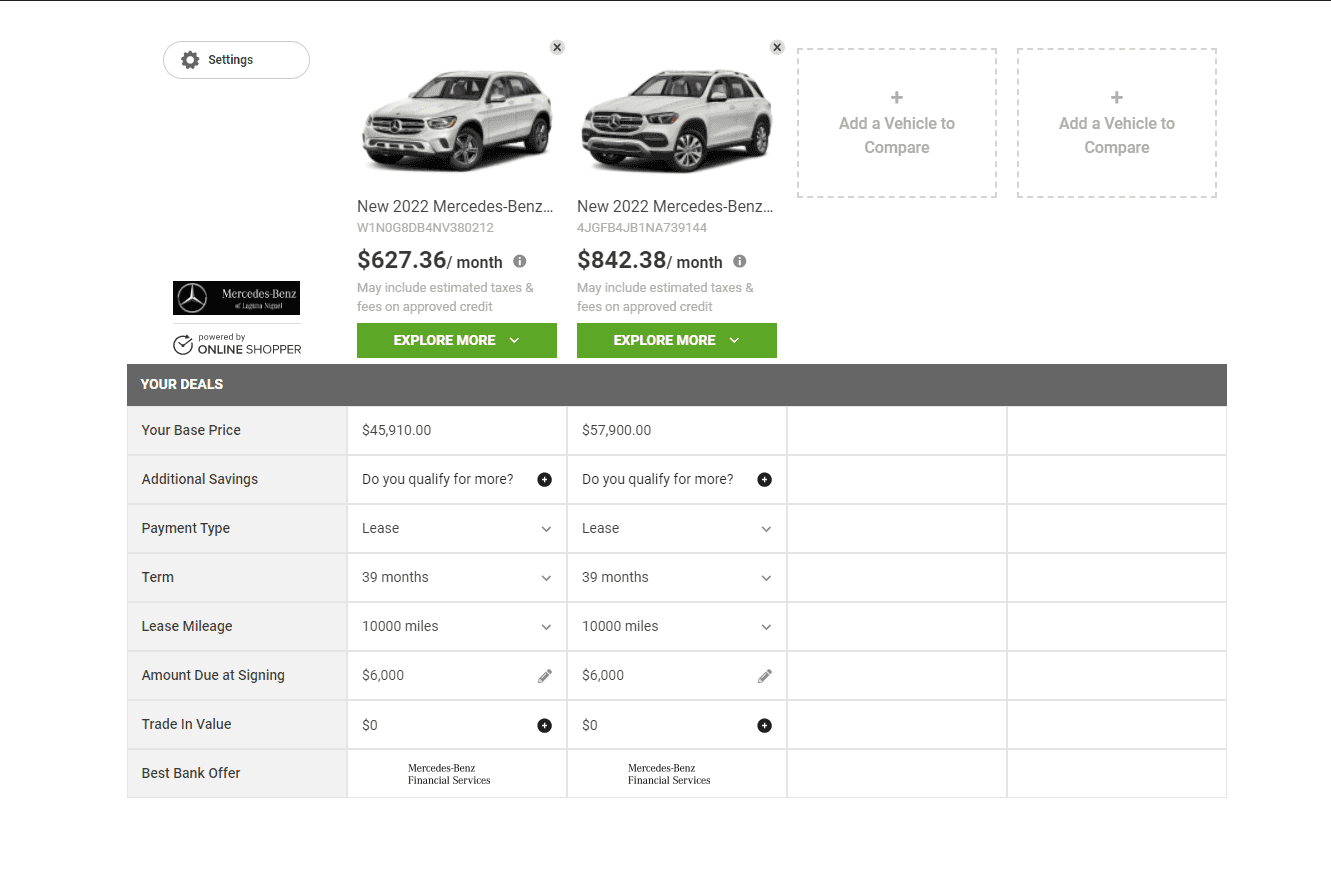Select the second Mercedes-Benz SUV thumbnail image
The width and height of the screenshot is (1331, 895).
point(677,120)
